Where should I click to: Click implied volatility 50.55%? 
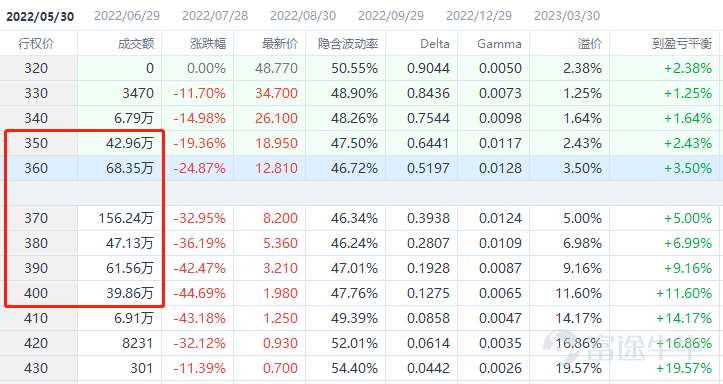(355, 68)
